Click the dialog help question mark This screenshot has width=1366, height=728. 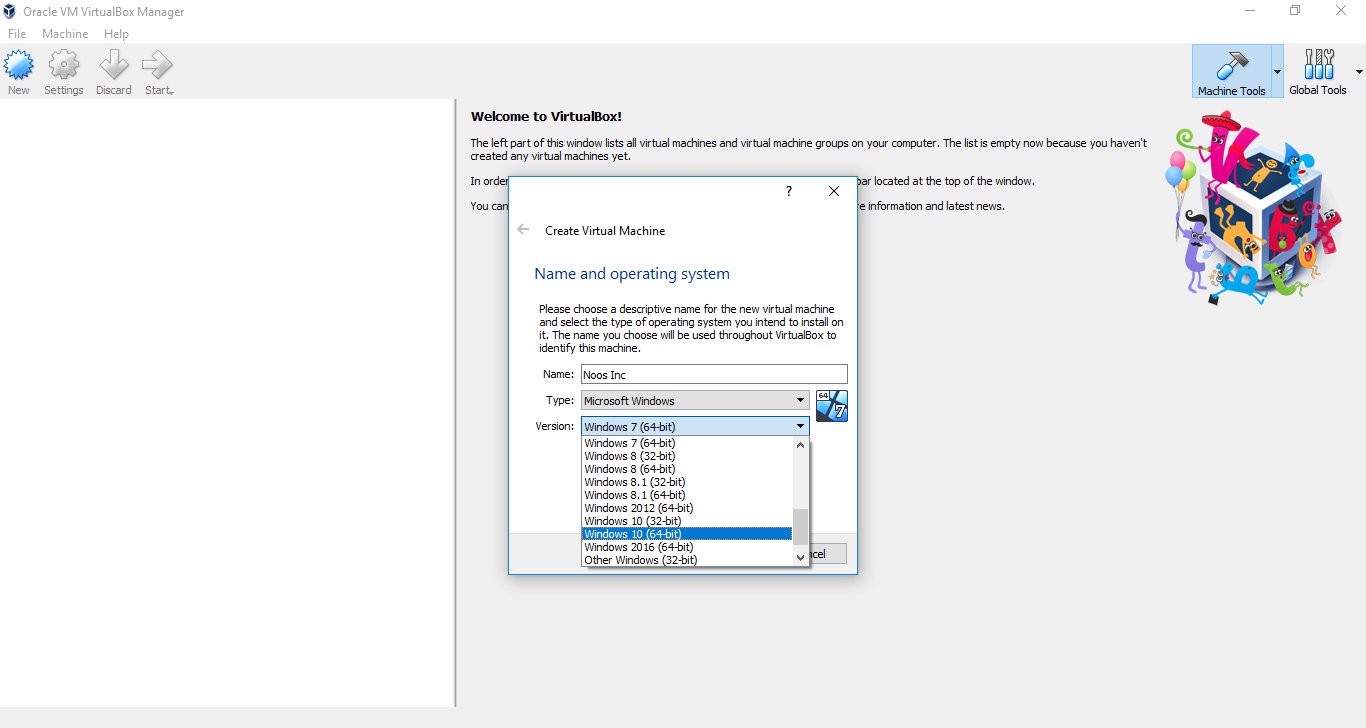point(788,191)
